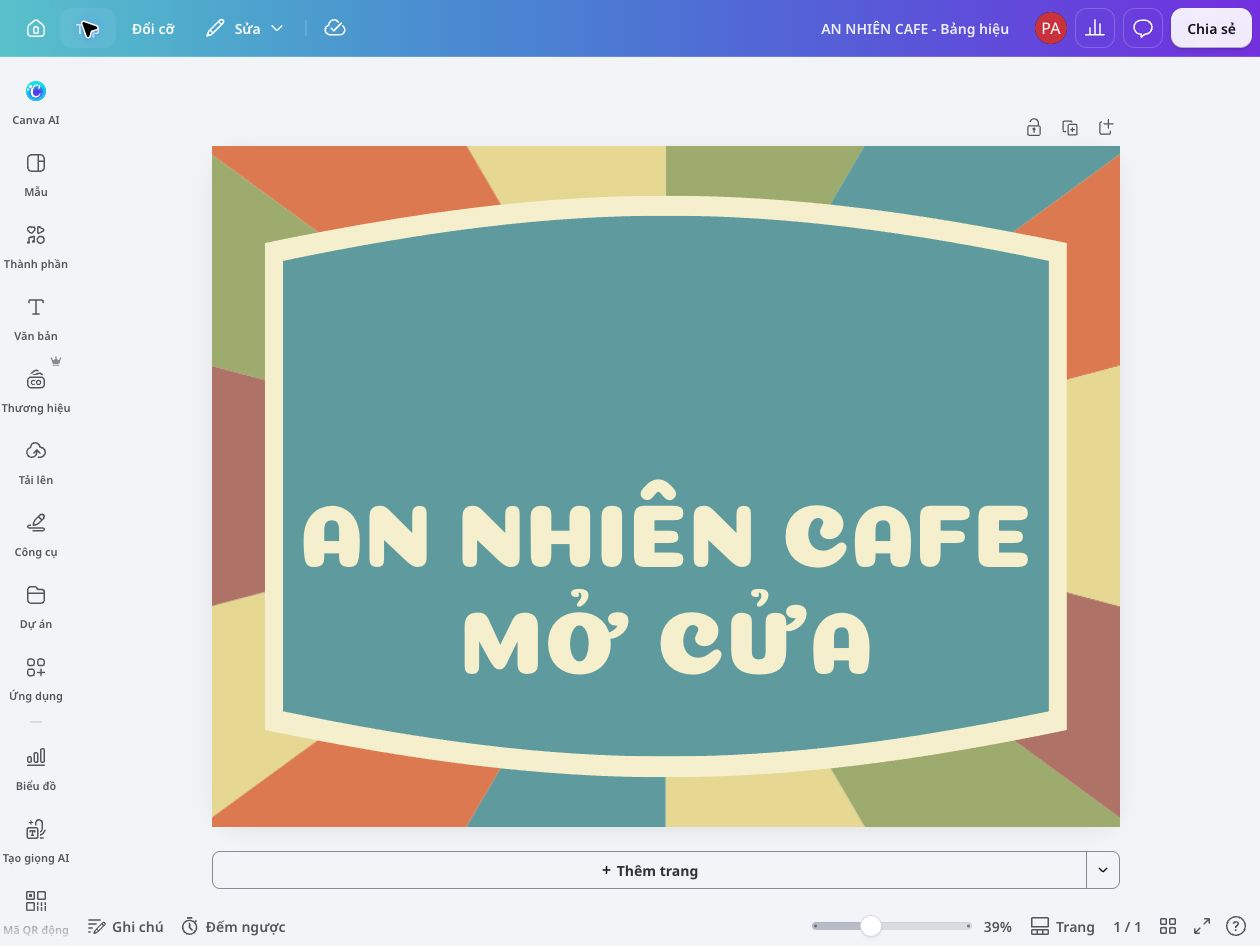Enter fullscreen present mode icon
This screenshot has height=946, width=1260.
1202,926
